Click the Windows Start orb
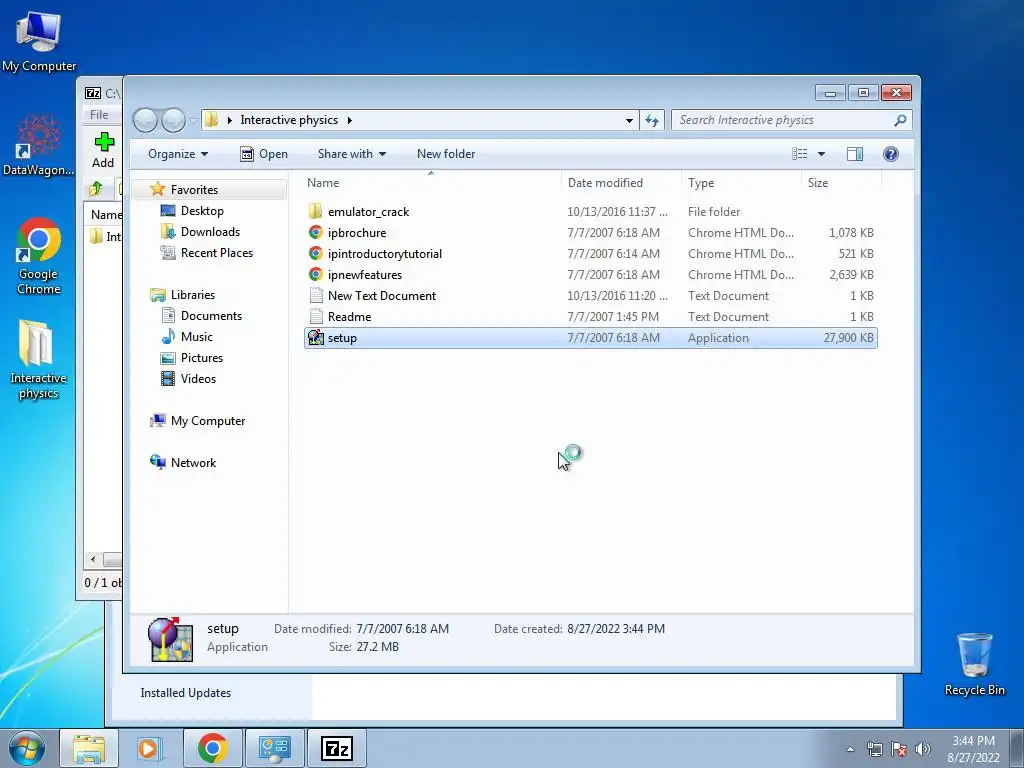The height and width of the screenshot is (768, 1024). [27, 748]
